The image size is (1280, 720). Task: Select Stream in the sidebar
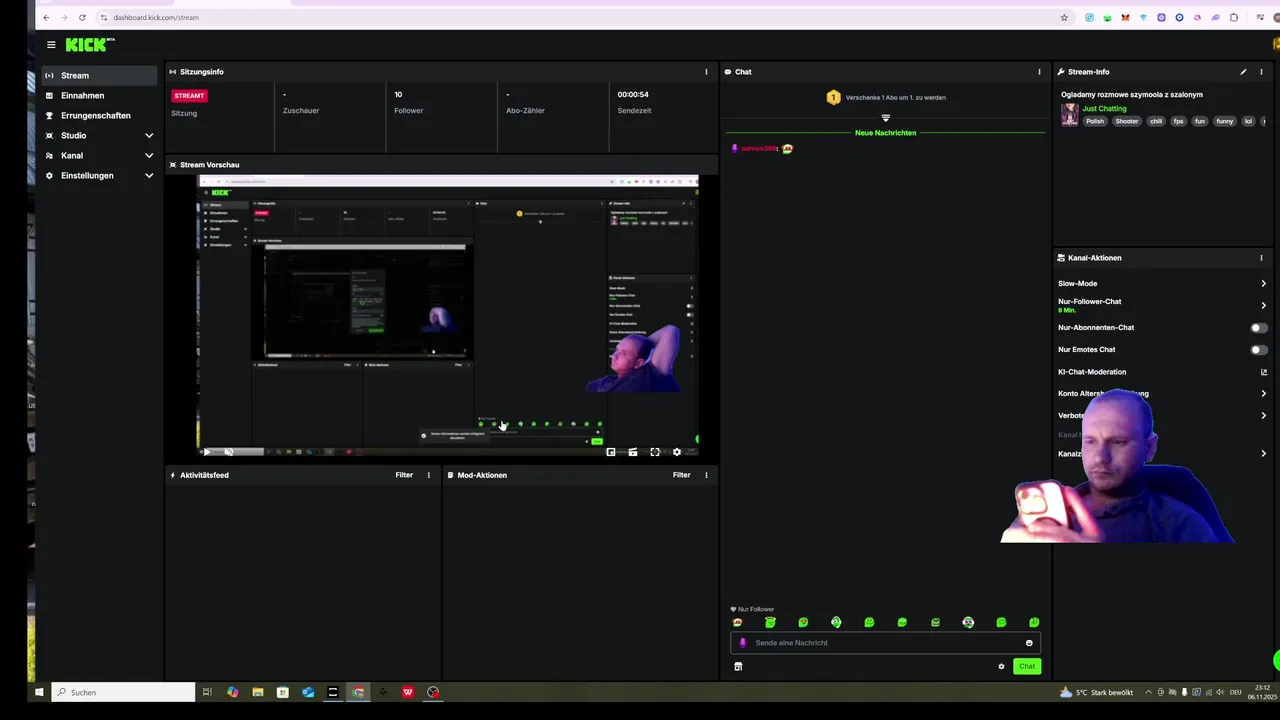[98, 75]
